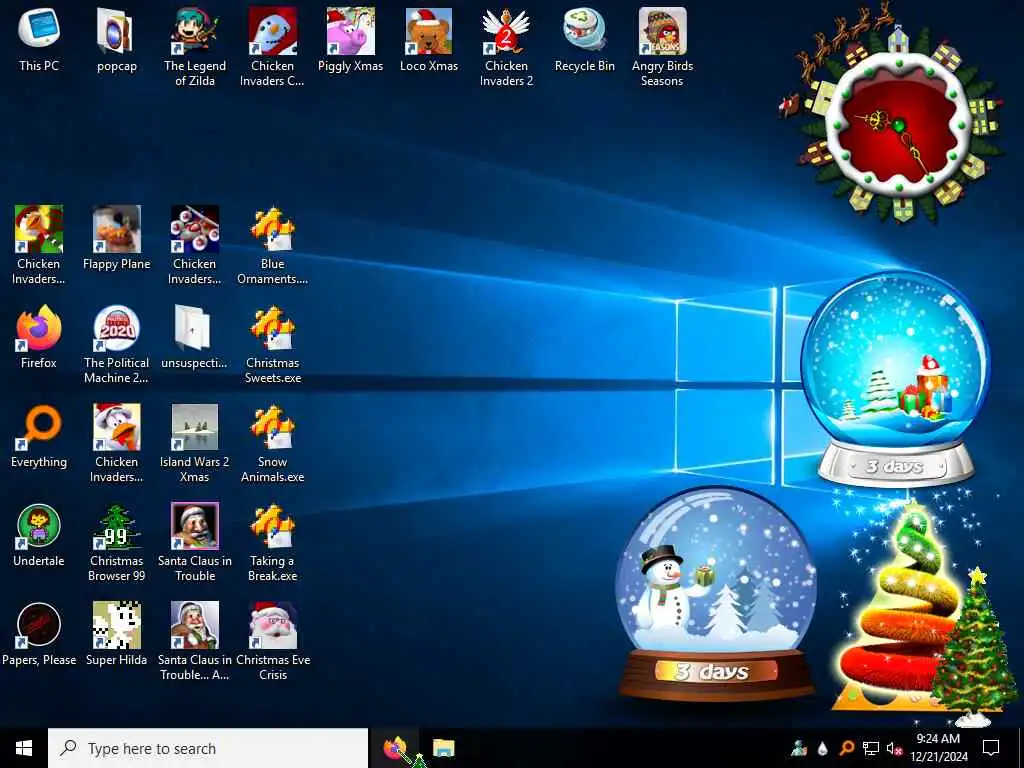Select Santa Claus in Trouble icon beside Taking a Break

click(x=195, y=541)
